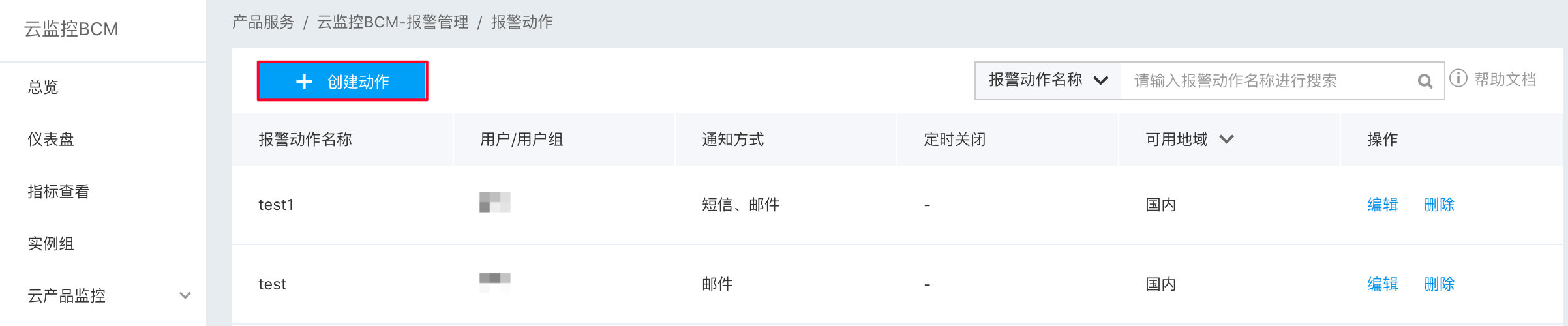Click the 产品服务 breadcrumb link
1568x326 pixels.
point(264,22)
